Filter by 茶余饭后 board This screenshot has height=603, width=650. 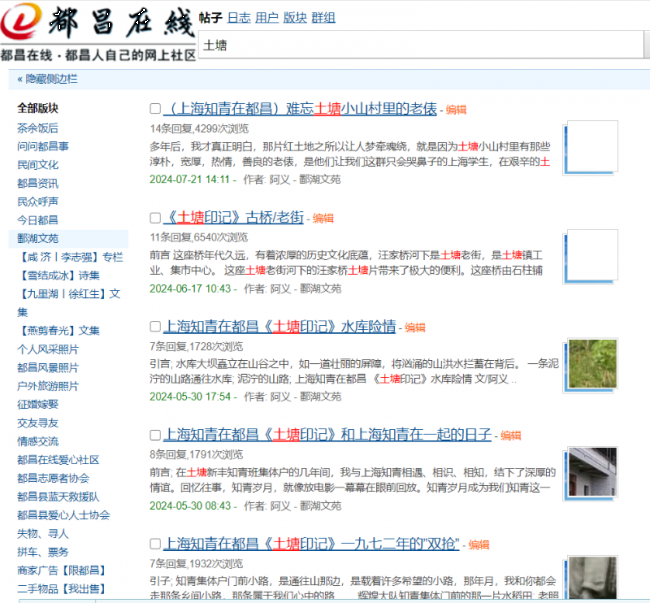tap(38, 128)
